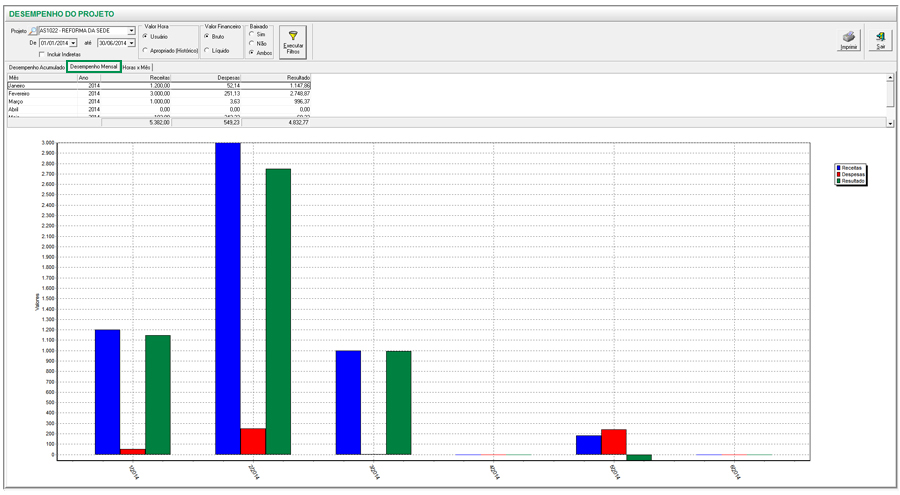Select Apropriado (Histórico) hour value option
The width and height of the screenshot is (900, 495).
tap(146, 50)
